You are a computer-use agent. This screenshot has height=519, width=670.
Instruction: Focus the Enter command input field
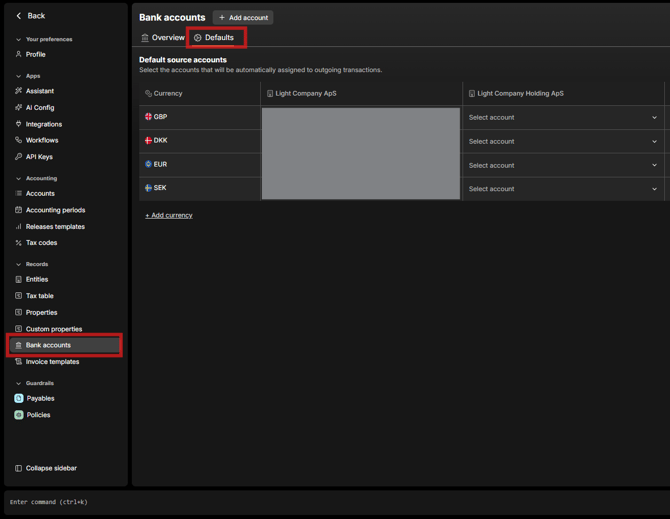300,502
